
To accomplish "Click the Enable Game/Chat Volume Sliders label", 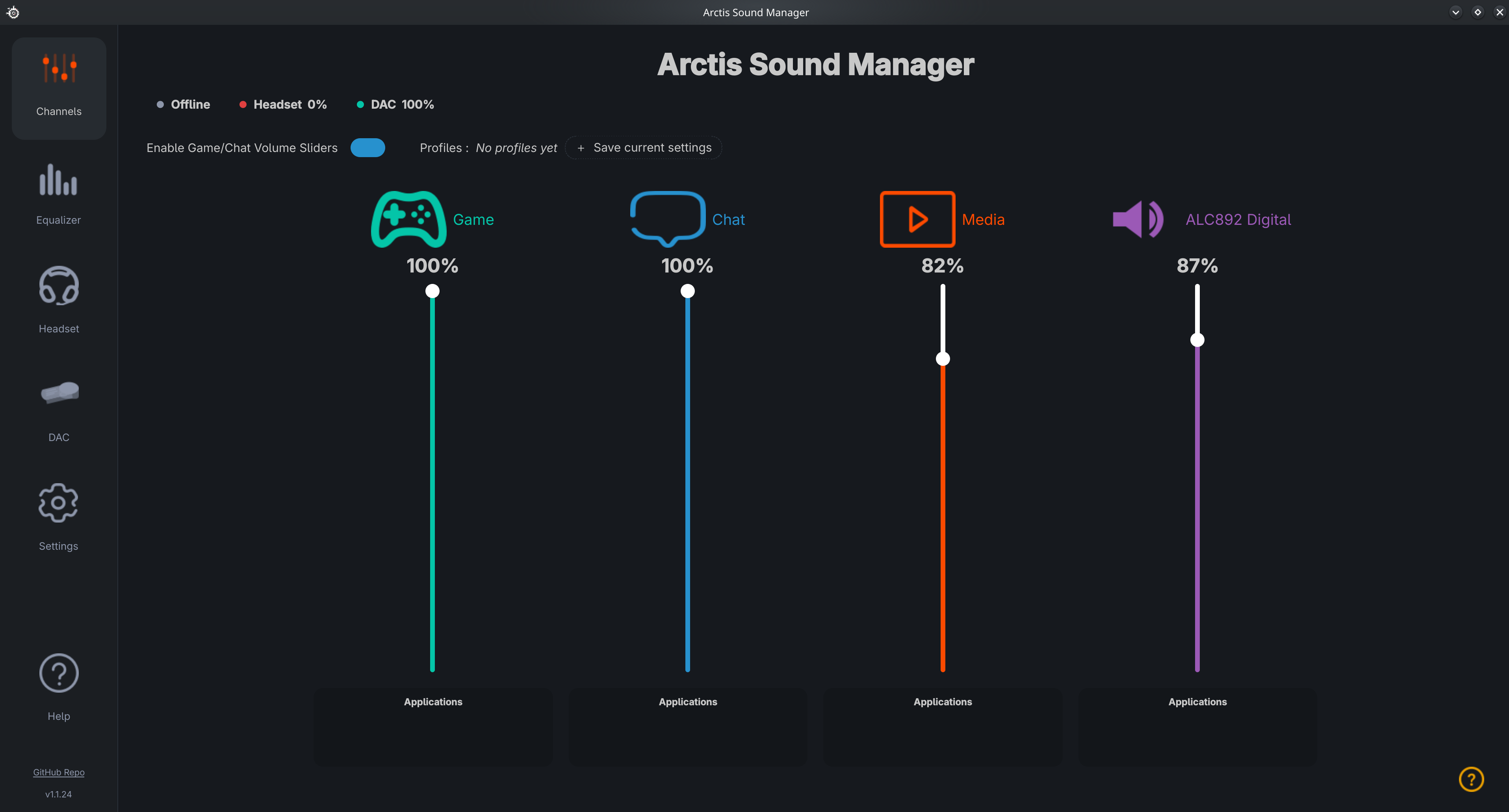I will tap(242, 148).
